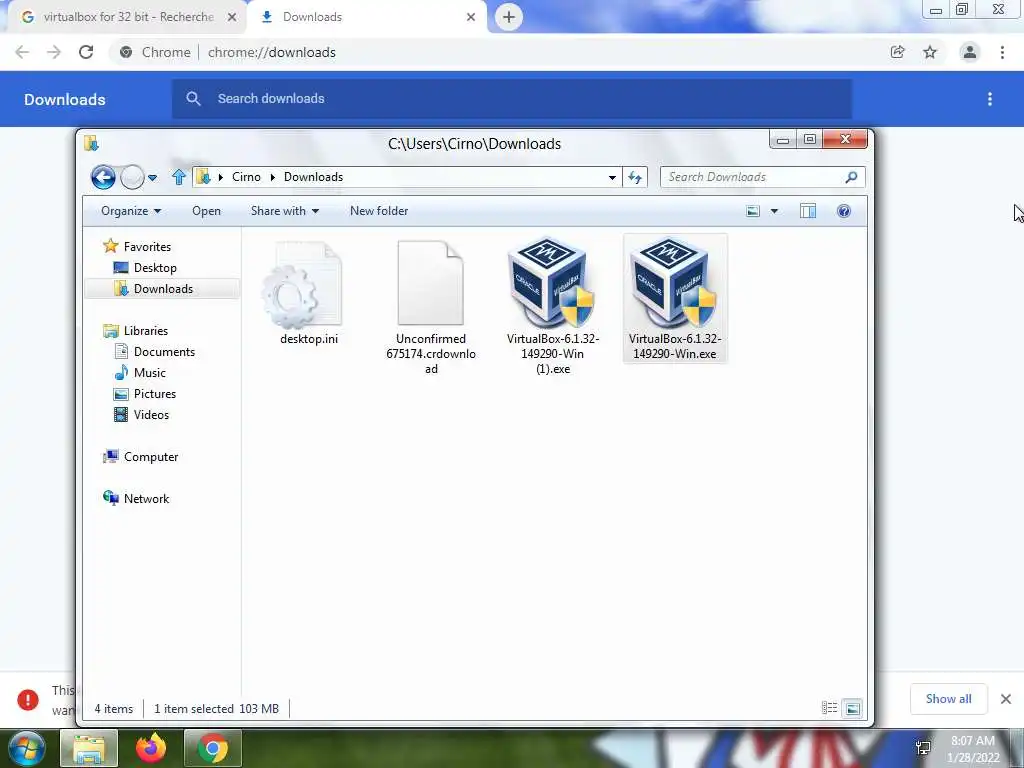The height and width of the screenshot is (768, 1024).
Task: Open Downloads page more actions menu
Action: pos(990,99)
